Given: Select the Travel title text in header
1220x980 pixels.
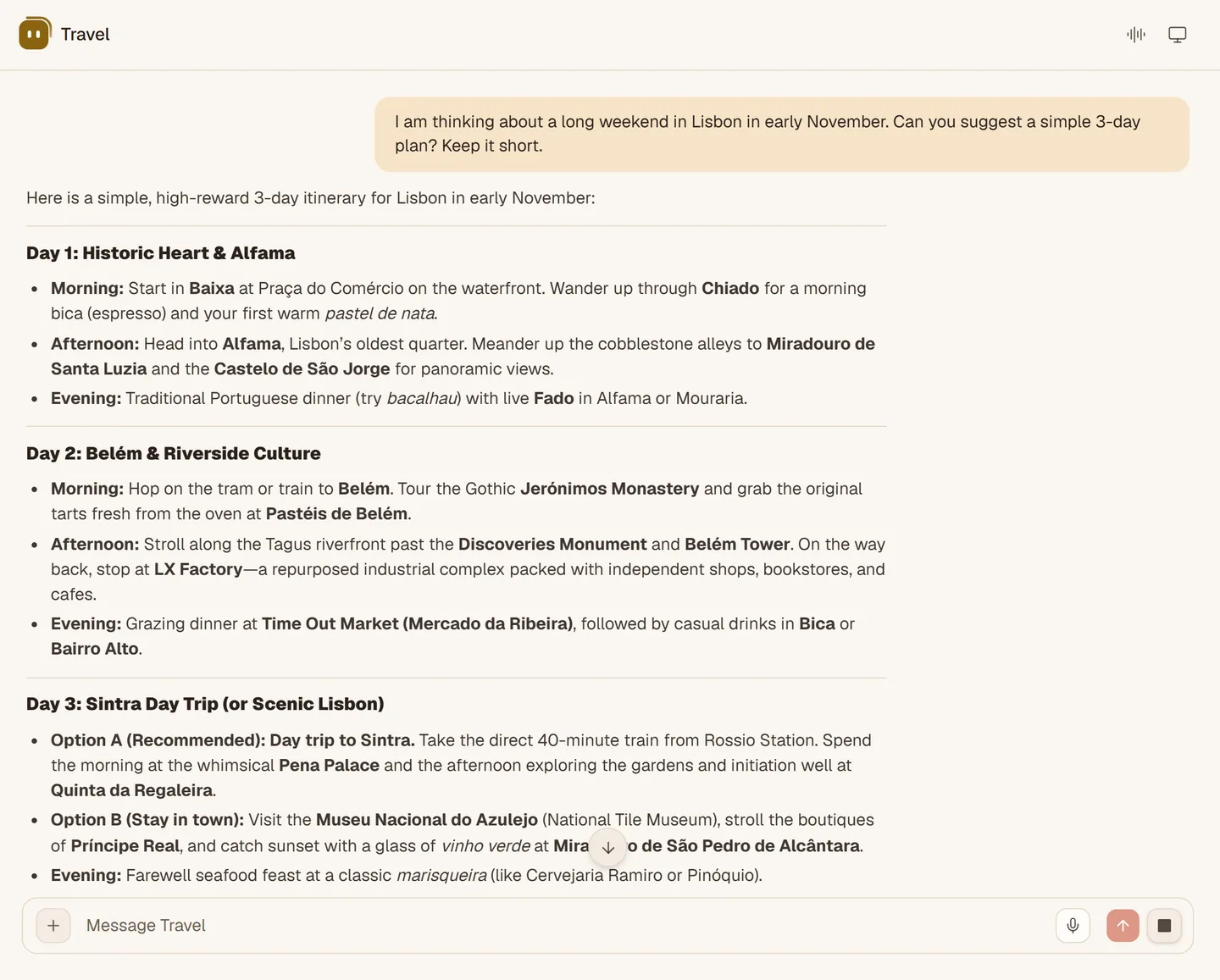Looking at the screenshot, I should point(85,35).
